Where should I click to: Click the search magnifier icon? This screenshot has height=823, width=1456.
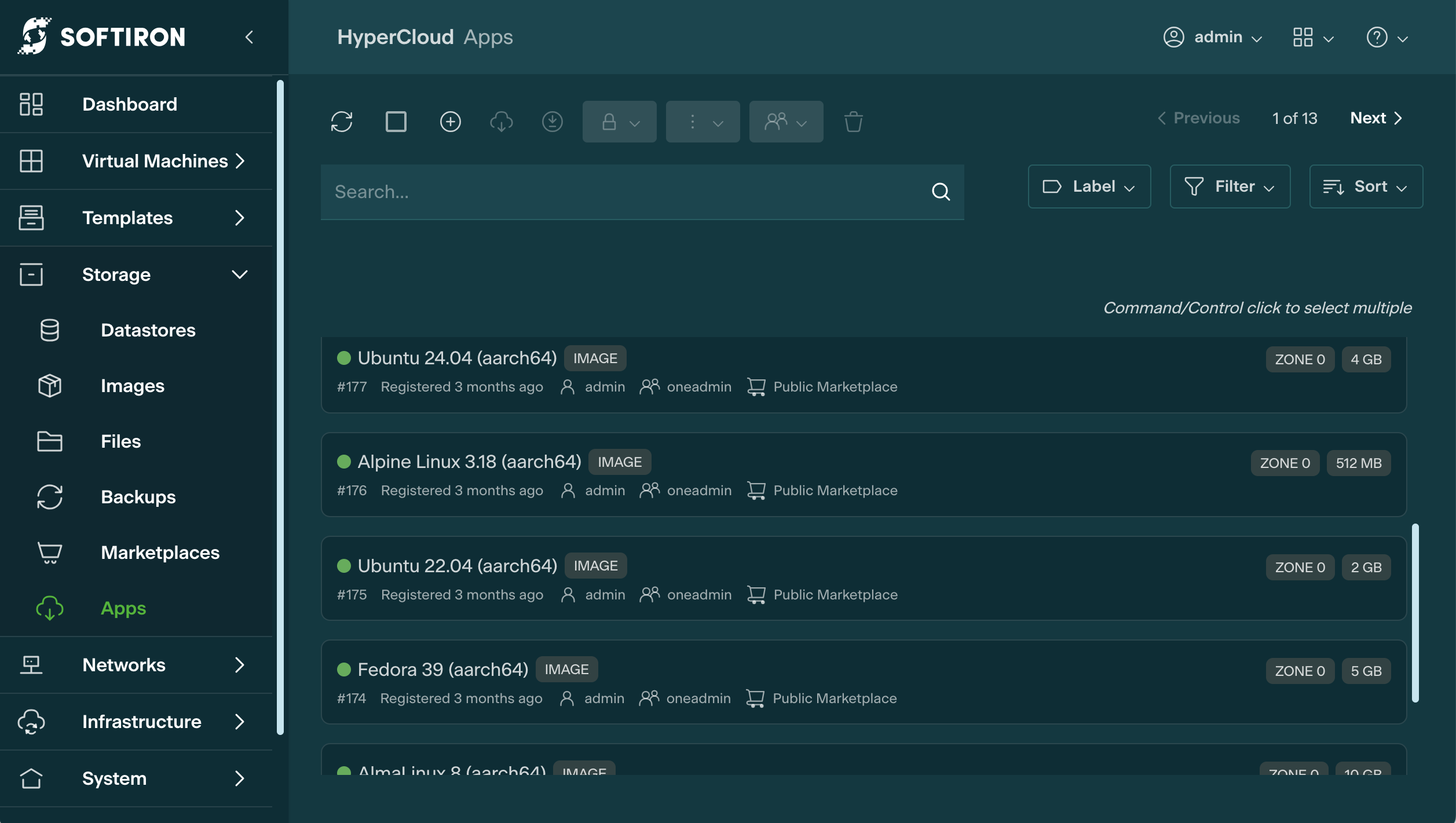click(x=941, y=192)
